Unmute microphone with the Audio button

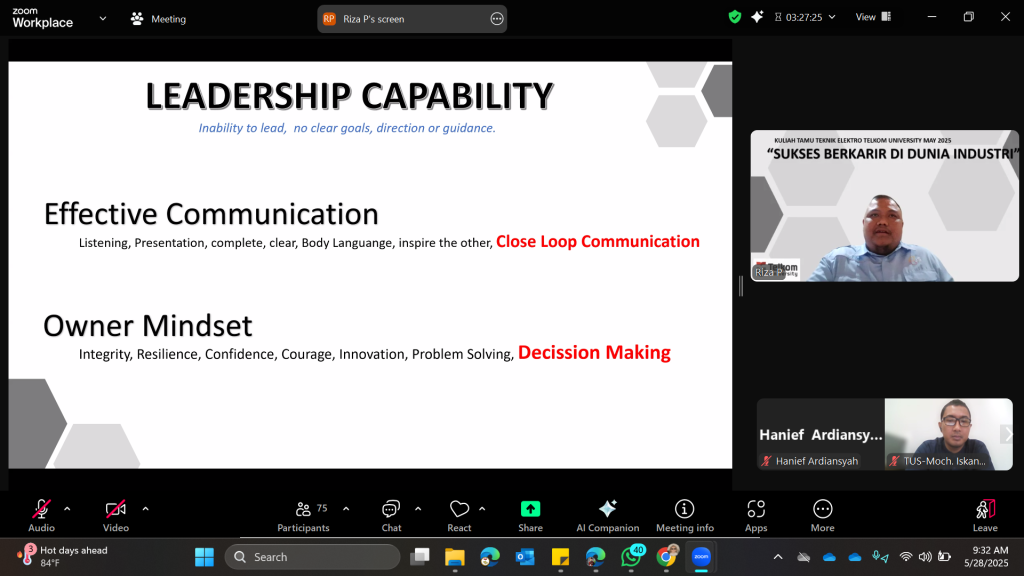pyautogui.click(x=41, y=515)
